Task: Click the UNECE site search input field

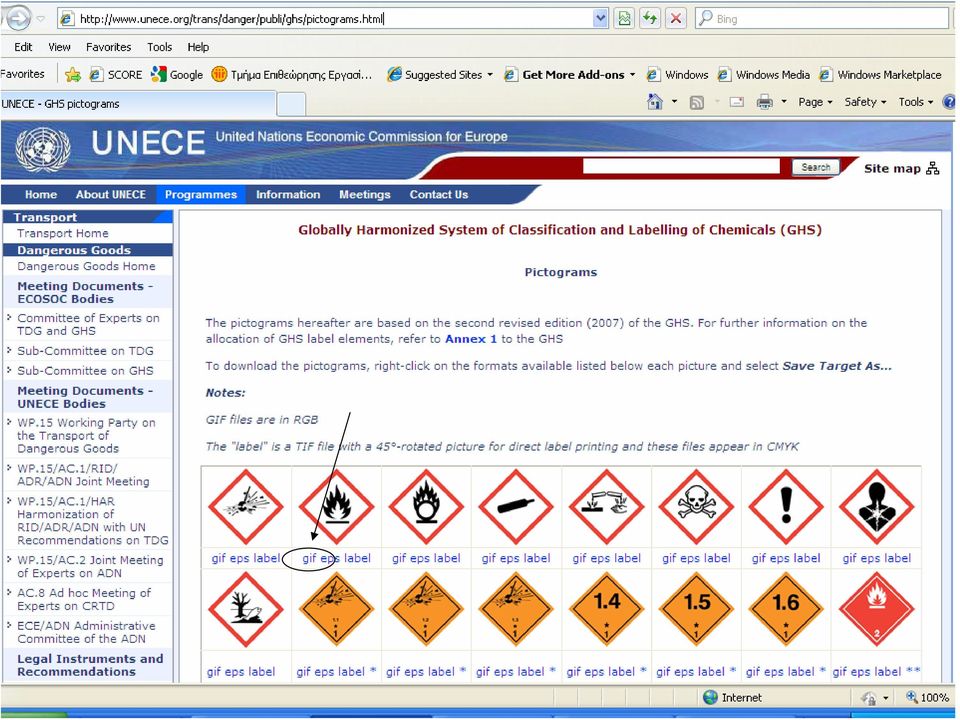Action: click(681, 167)
